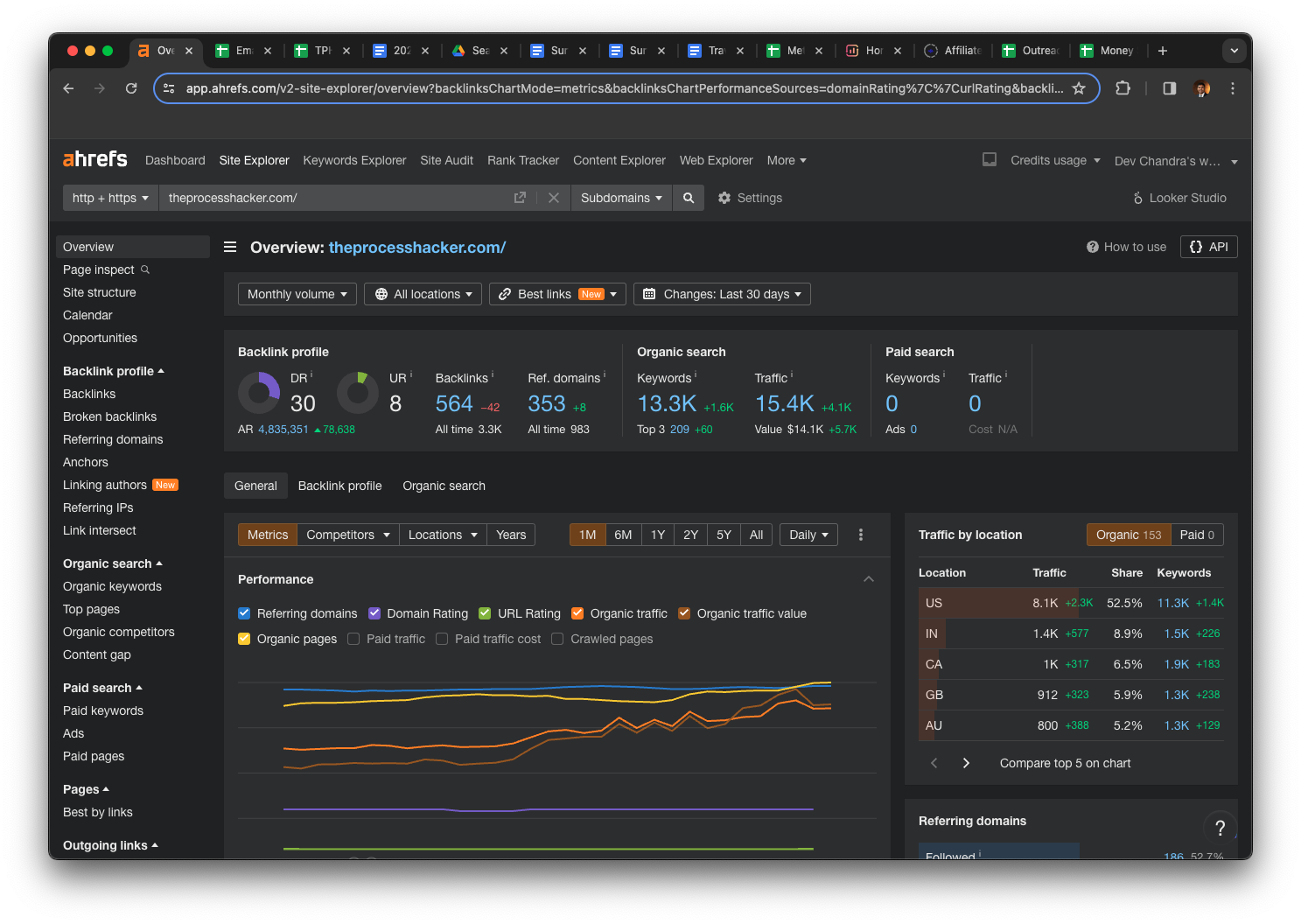The image size is (1301, 924).
Task: Close the active Ahrefs browser tab
Action: tap(189, 51)
